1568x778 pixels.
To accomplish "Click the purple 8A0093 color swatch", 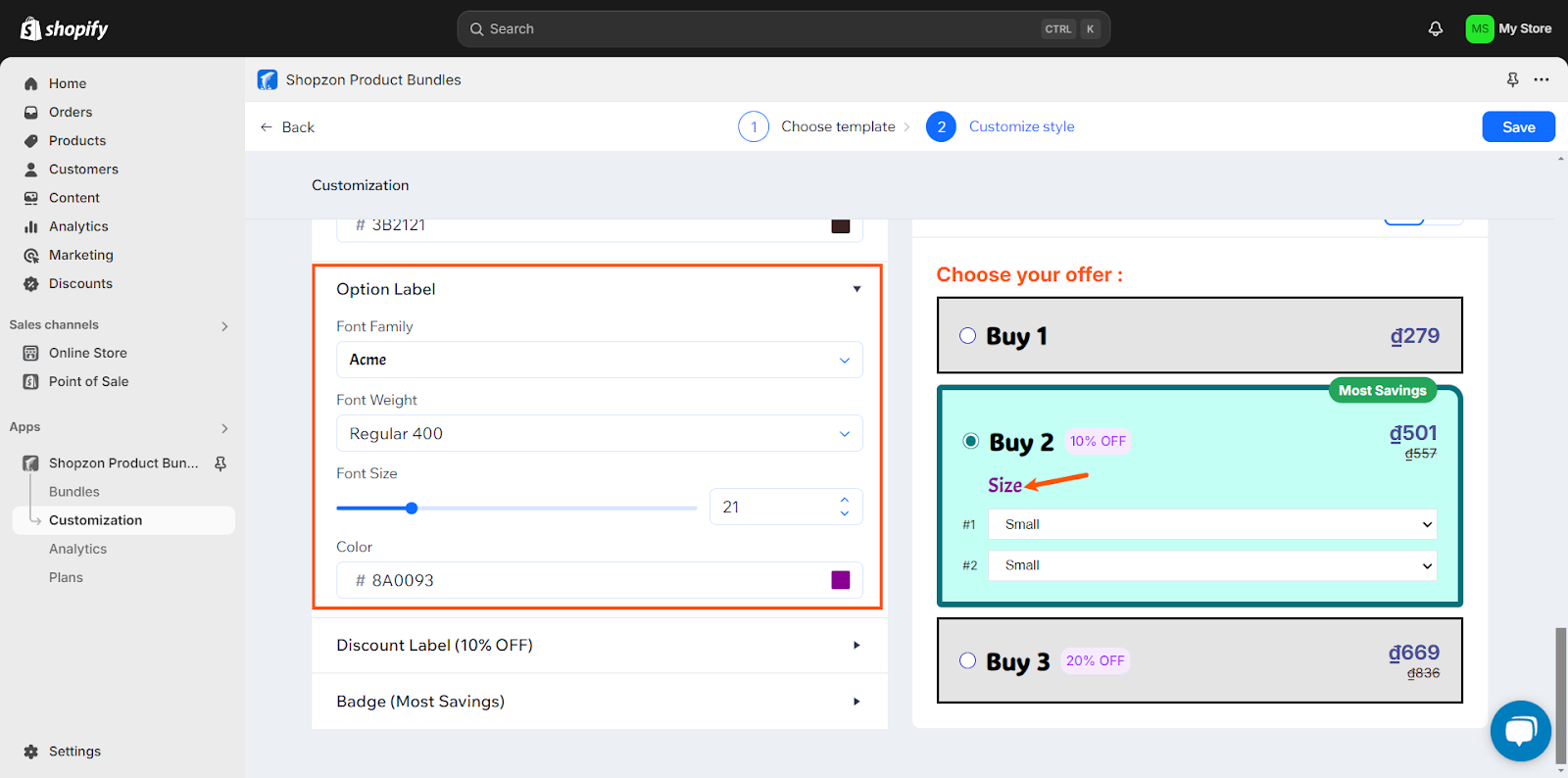I will 841,580.
